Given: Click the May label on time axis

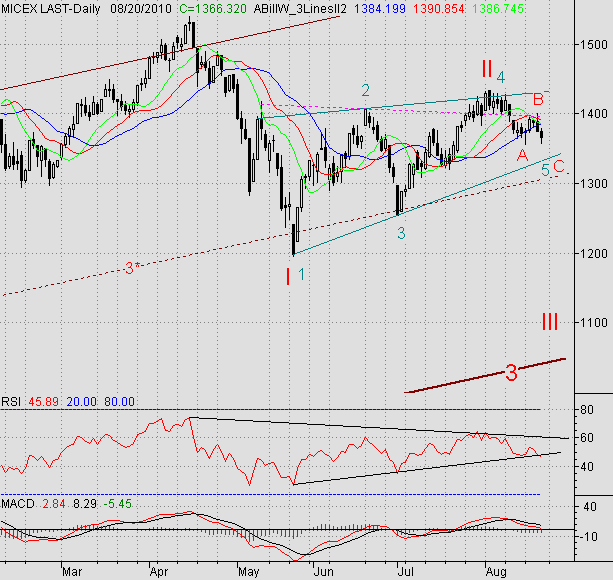Looking at the screenshot, I should (249, 572).
